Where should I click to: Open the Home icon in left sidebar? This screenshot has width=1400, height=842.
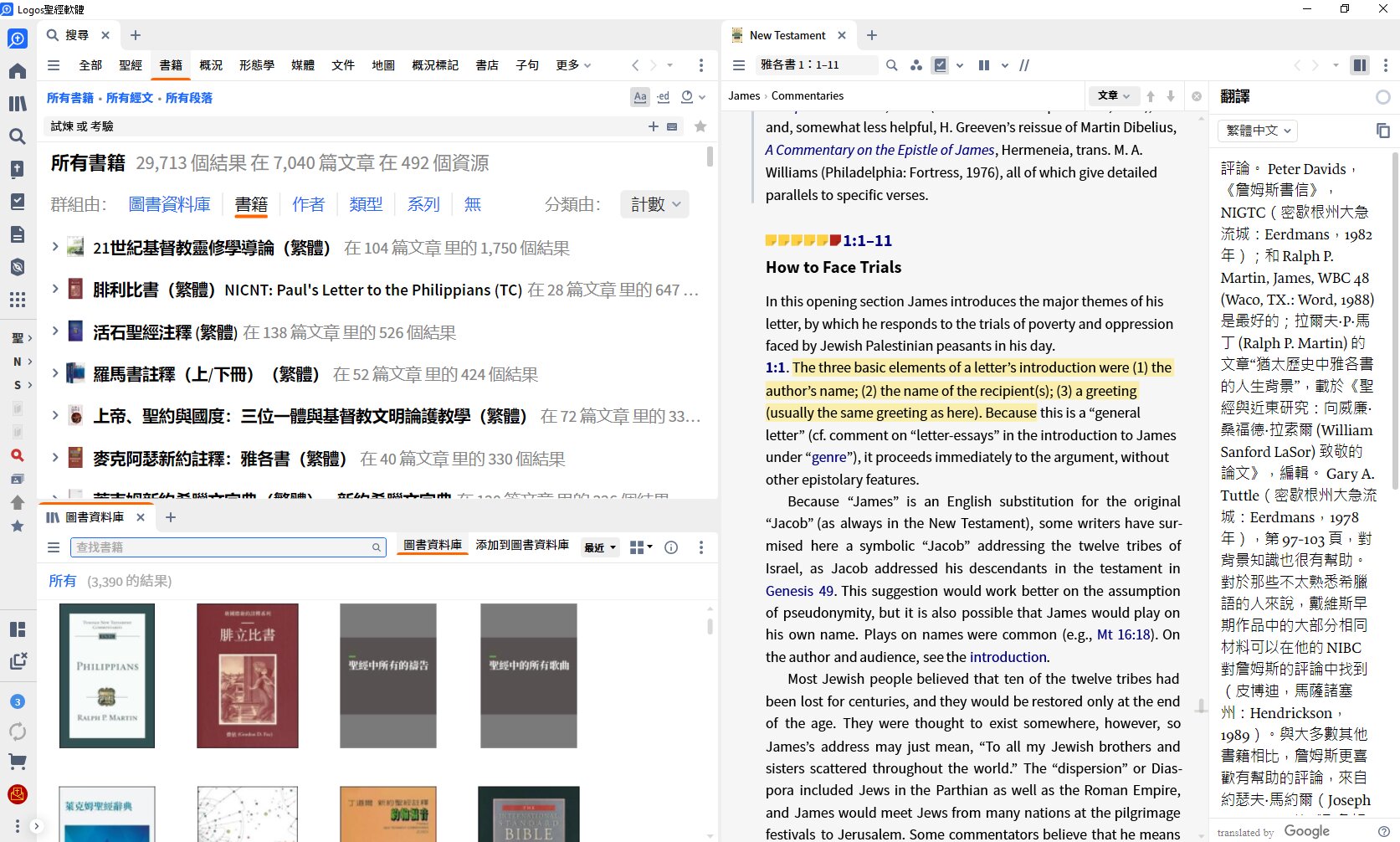(x=17, y=71)
